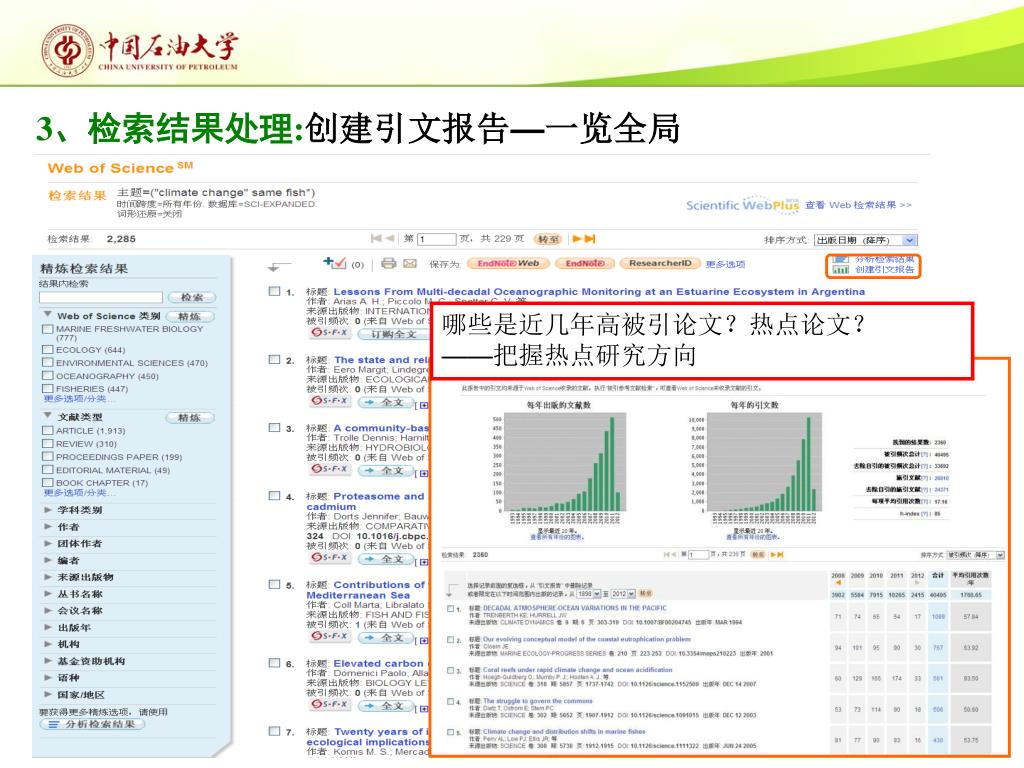
Task: Click the page number input field
Action: point(436,239)
